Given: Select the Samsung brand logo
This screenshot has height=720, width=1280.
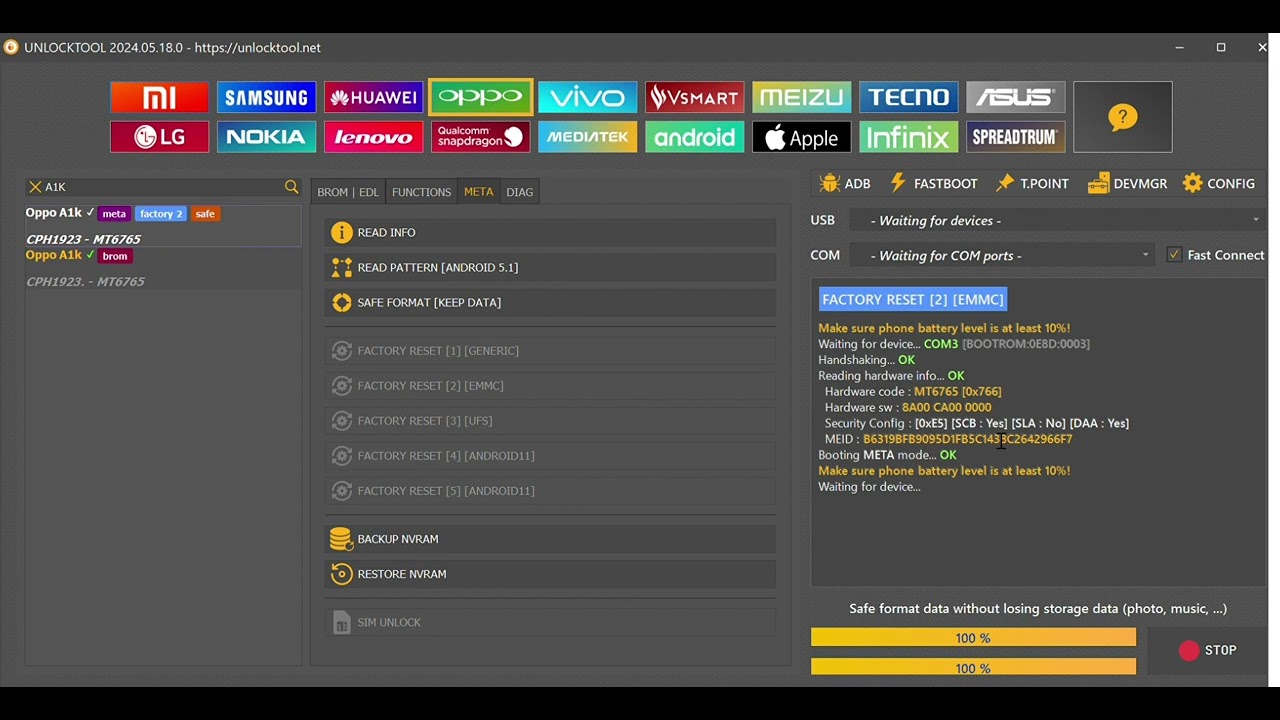Looking at the screenshot, I should click(x=266, y=97).
